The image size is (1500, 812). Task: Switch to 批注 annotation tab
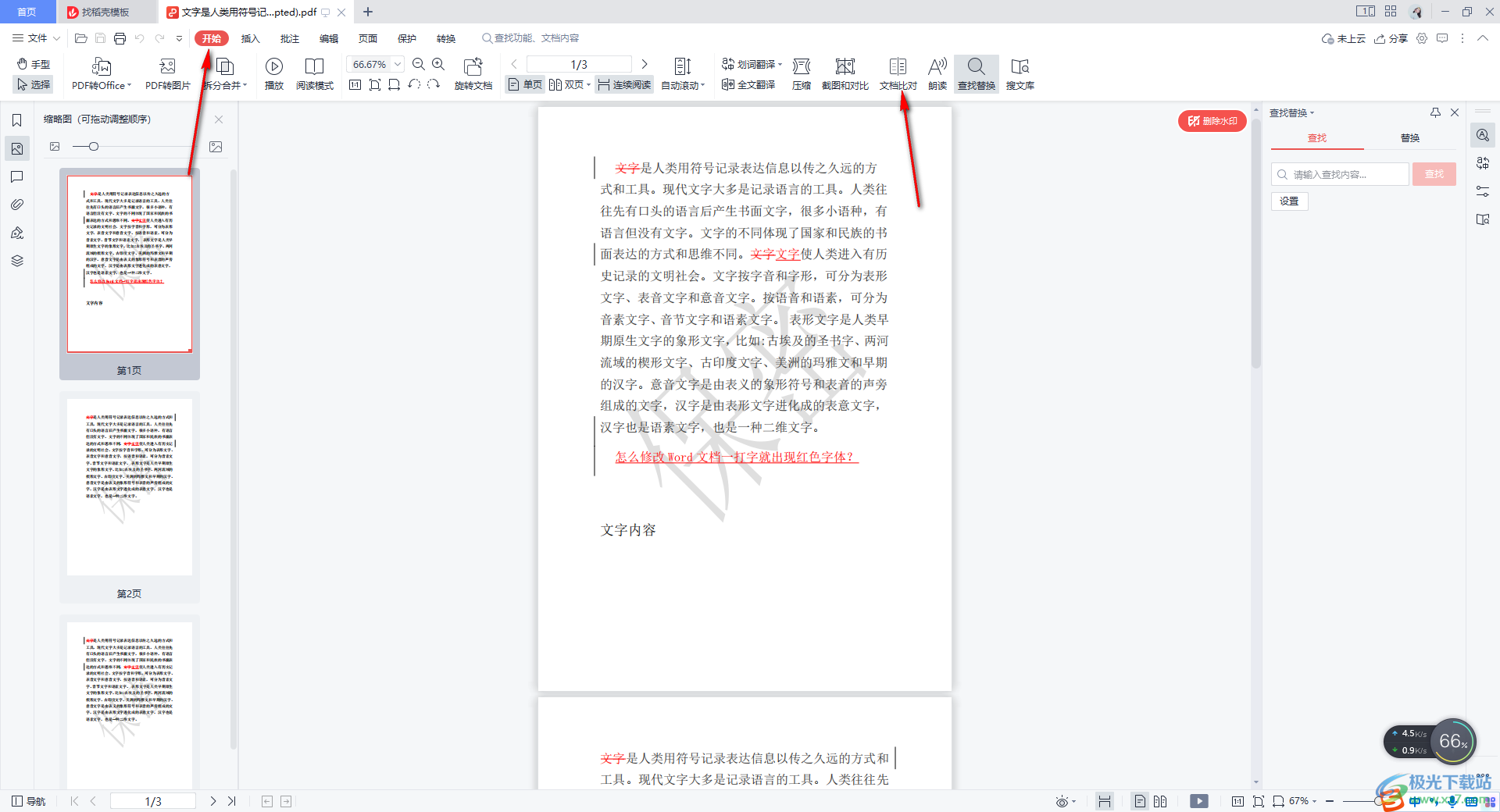coord(290,38)
